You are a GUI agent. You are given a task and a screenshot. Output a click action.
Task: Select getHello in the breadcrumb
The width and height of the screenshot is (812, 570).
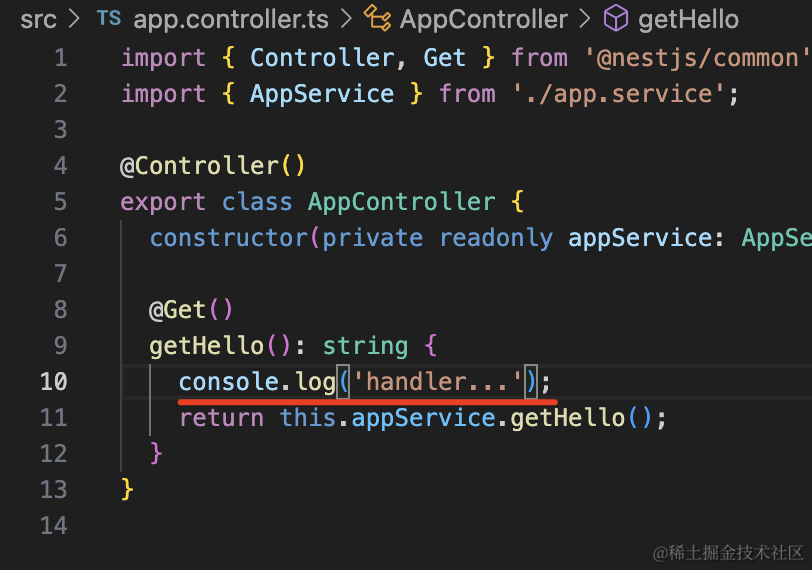click(688, 20)
